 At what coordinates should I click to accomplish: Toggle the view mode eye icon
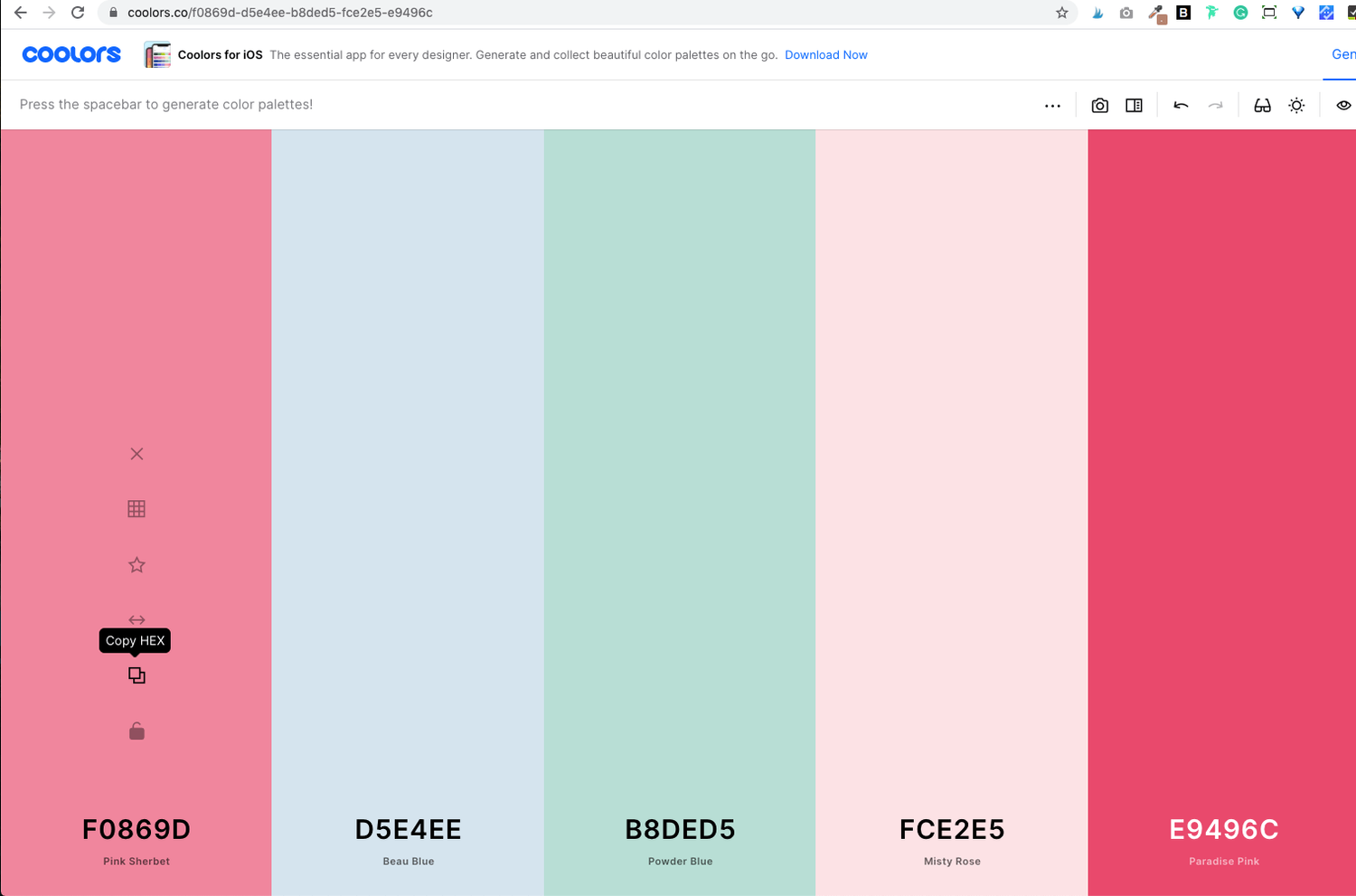[x=1344, y=105]
